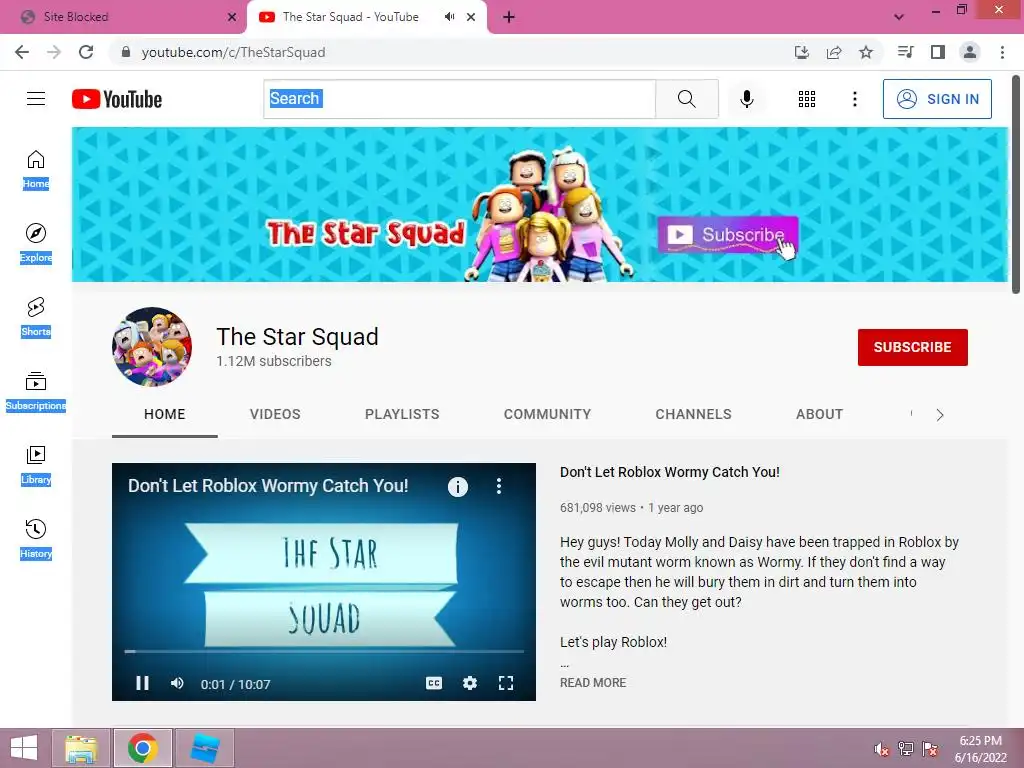
Task: Switch to the ABOUT channel tab
Action: (x=820, y=414)
